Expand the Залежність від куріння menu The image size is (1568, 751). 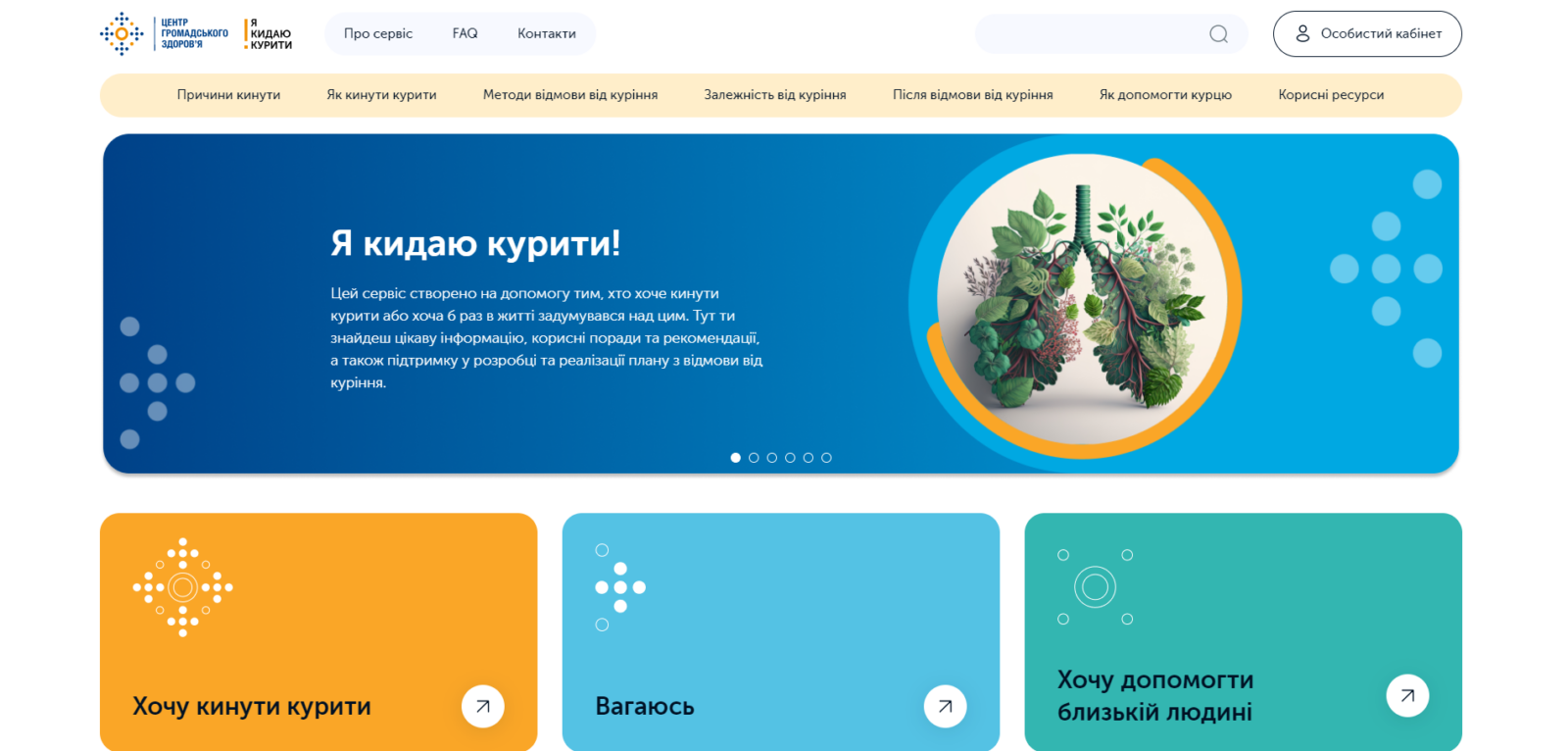(774, 95)
